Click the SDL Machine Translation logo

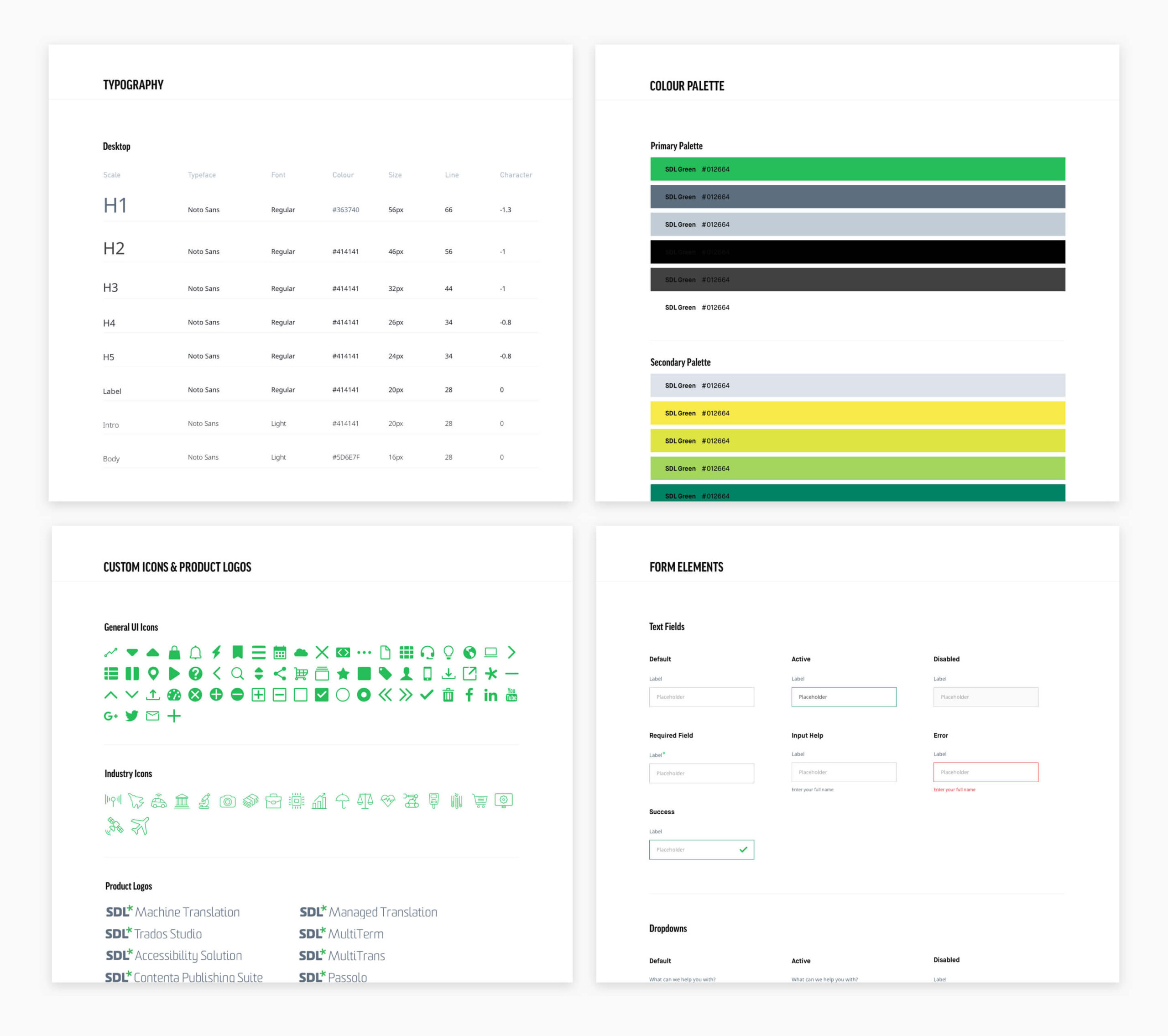click(172, 912)
